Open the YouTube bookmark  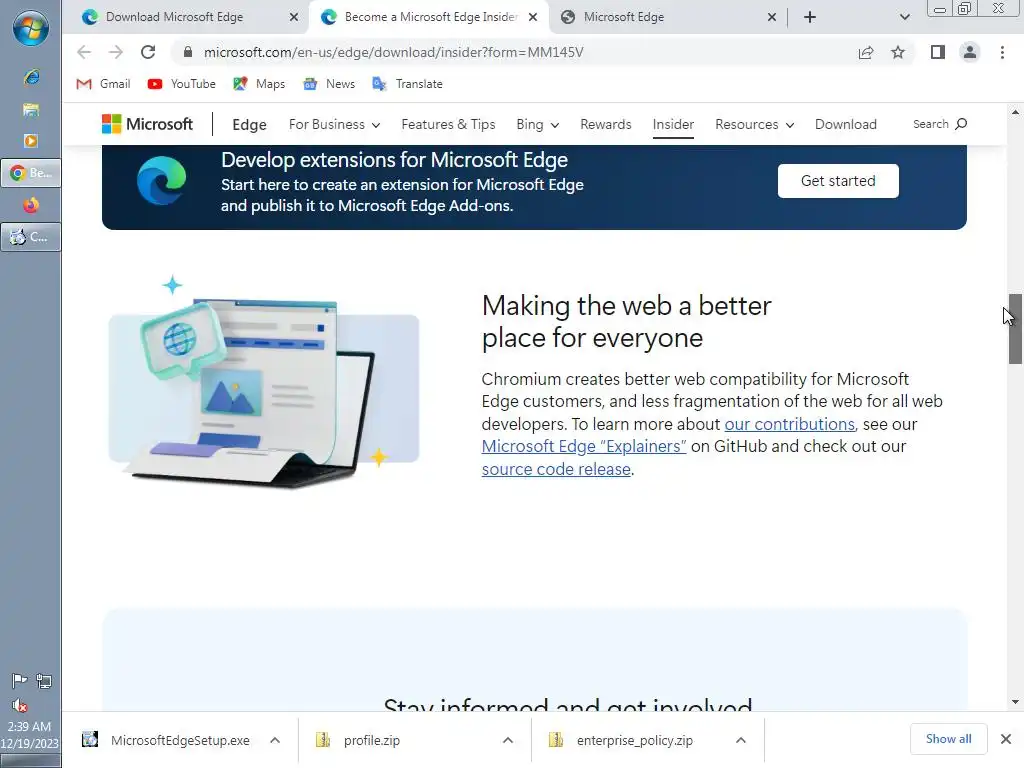[182, 84]
